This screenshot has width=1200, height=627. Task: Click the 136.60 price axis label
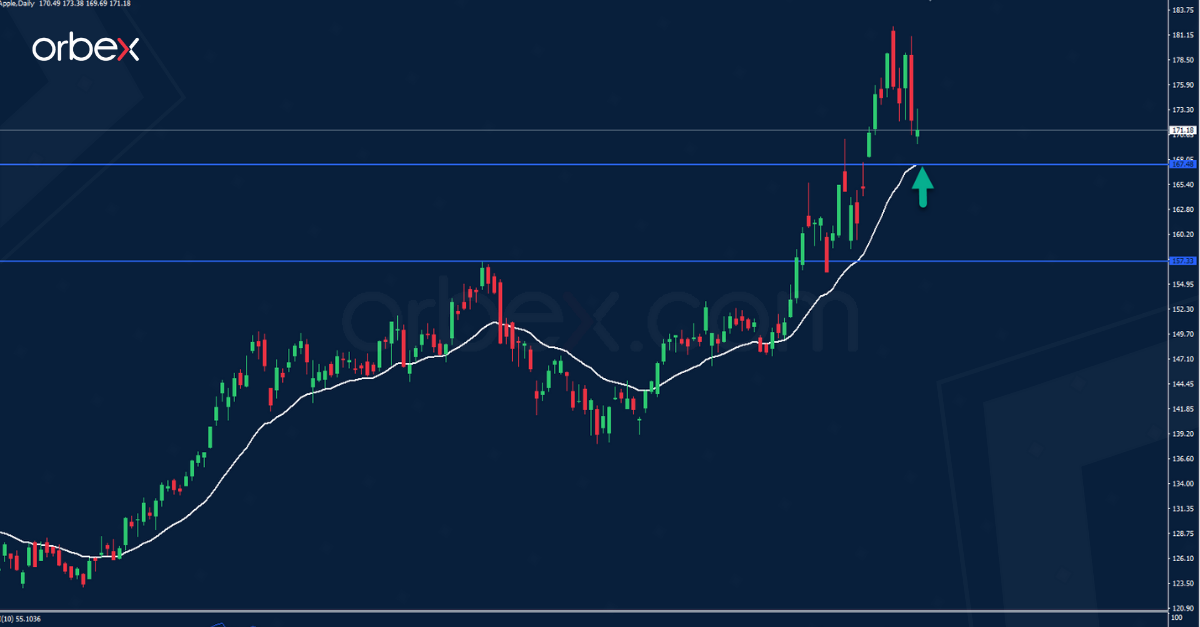(1185, 459)
